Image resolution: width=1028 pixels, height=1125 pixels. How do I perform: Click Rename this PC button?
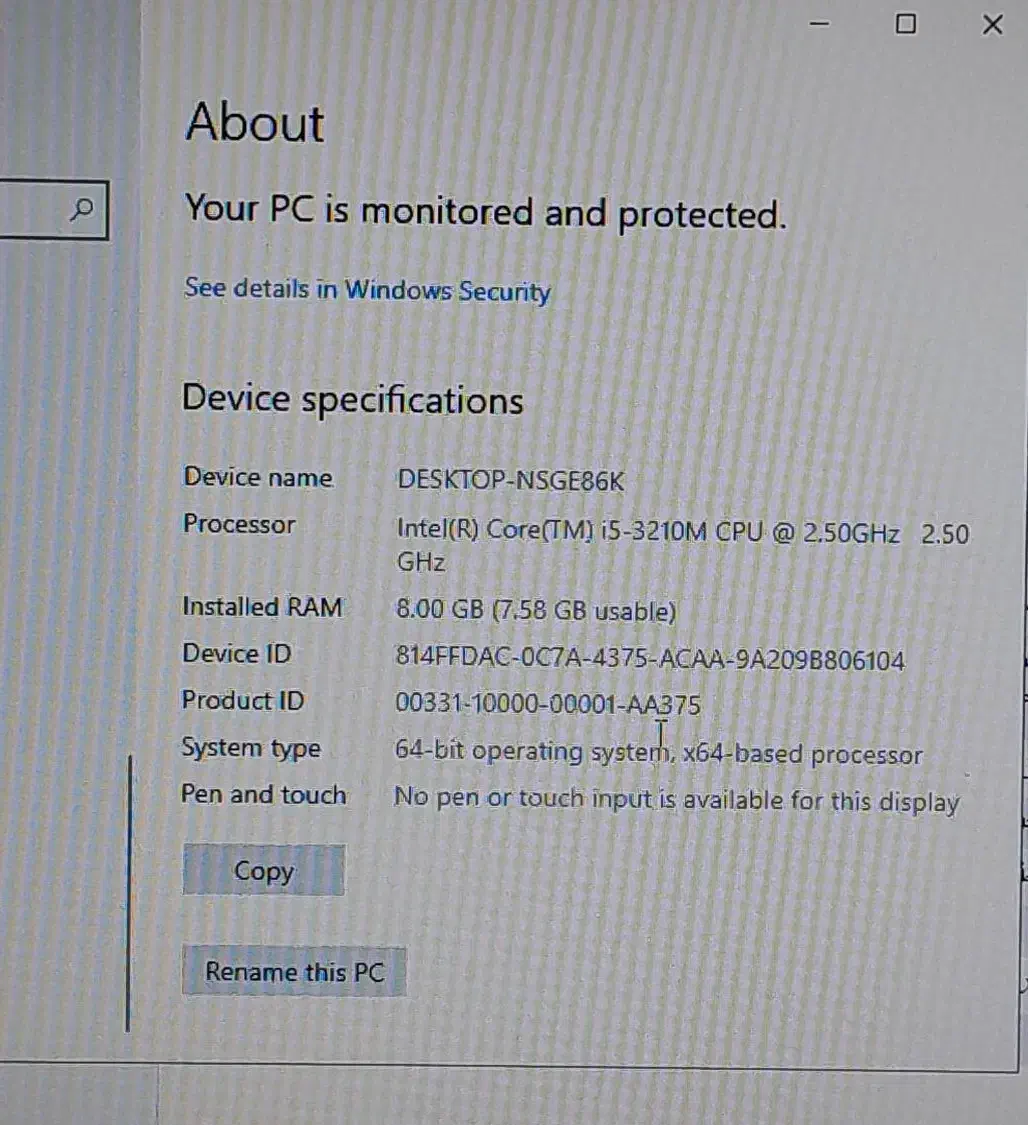point(294,971)
